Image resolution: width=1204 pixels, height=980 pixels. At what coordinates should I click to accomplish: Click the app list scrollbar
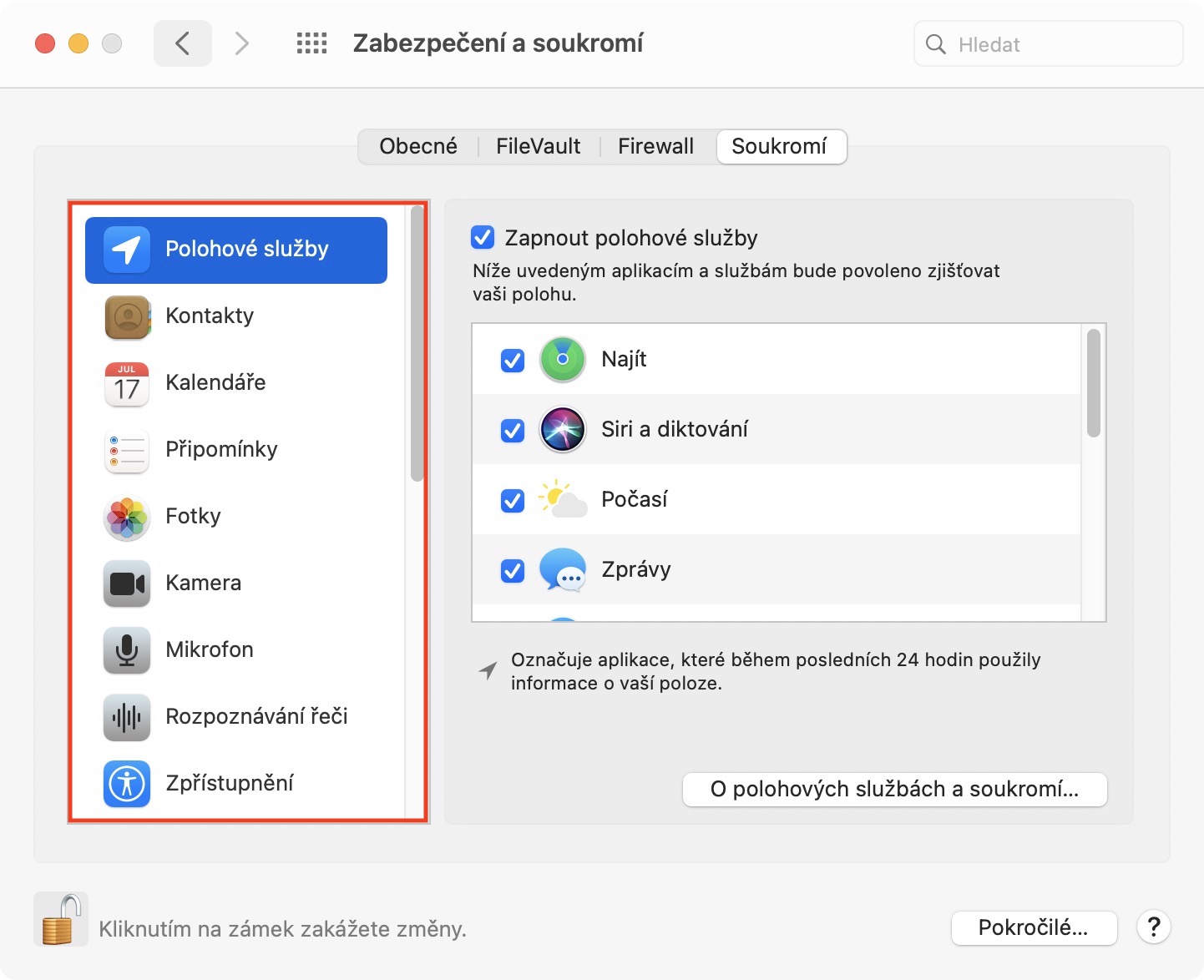coord(1094,383)
